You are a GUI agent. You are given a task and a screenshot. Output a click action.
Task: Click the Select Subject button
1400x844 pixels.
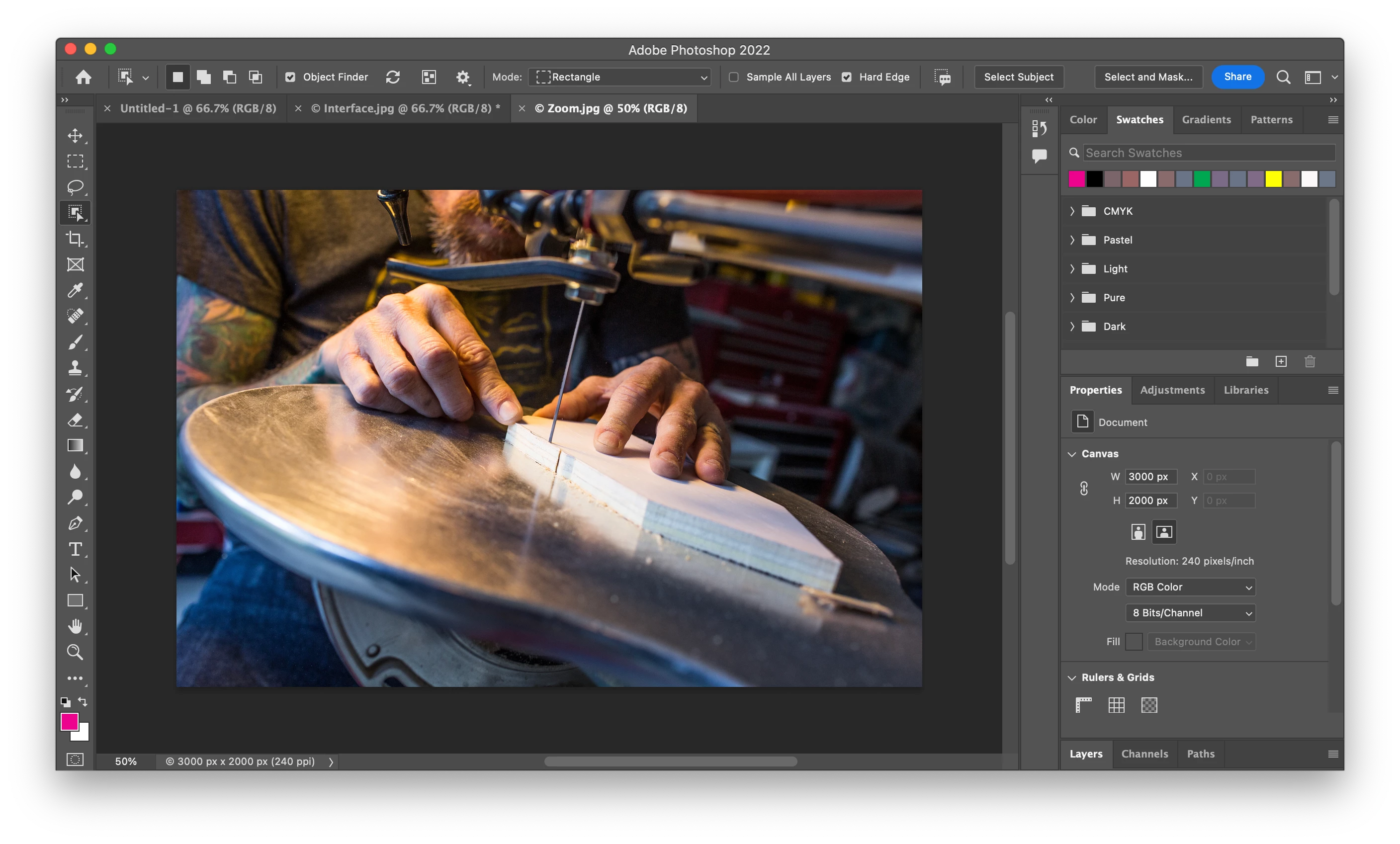1018,77
